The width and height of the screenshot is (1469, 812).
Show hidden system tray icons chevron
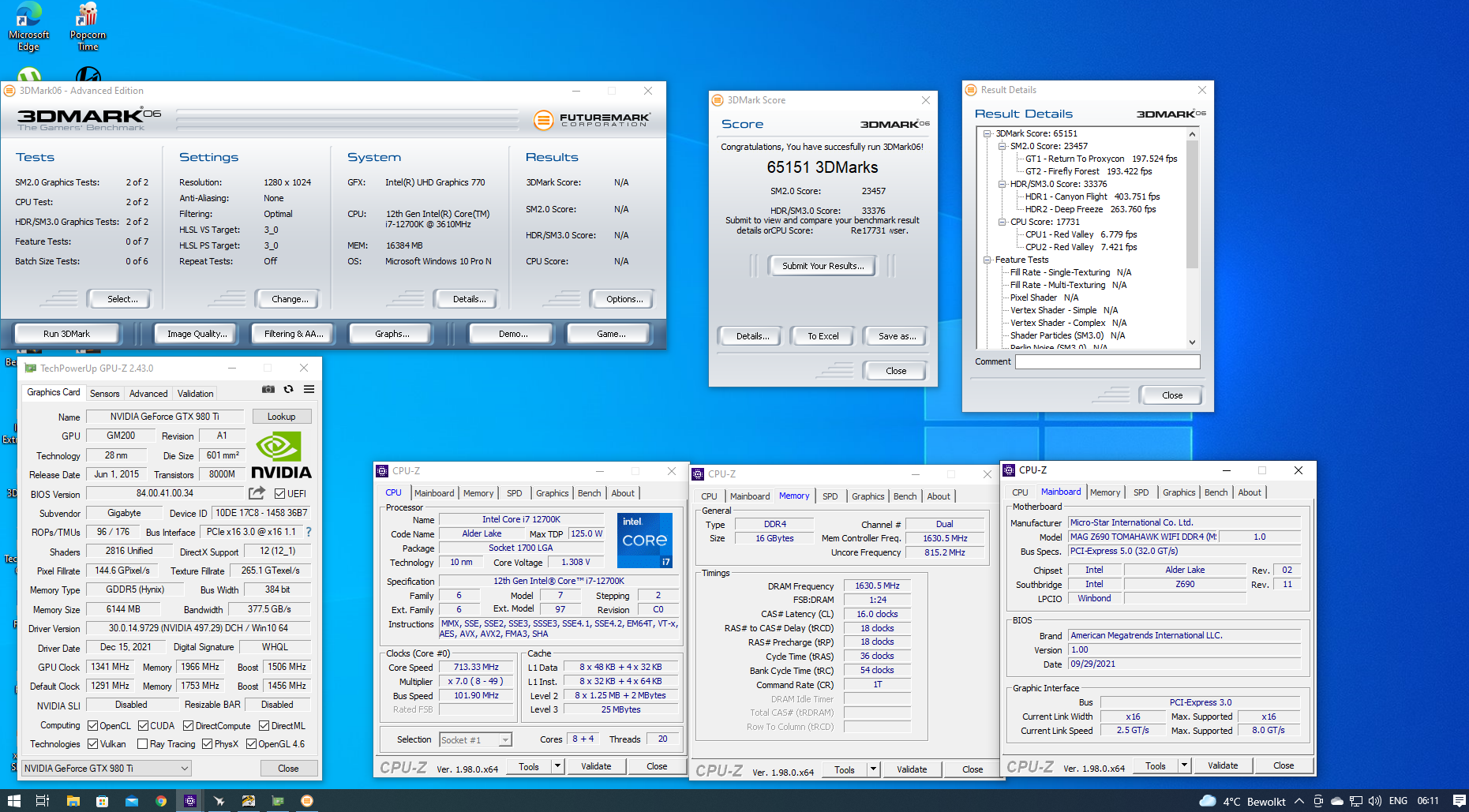pyautogui.click(x=1299, y=801)
